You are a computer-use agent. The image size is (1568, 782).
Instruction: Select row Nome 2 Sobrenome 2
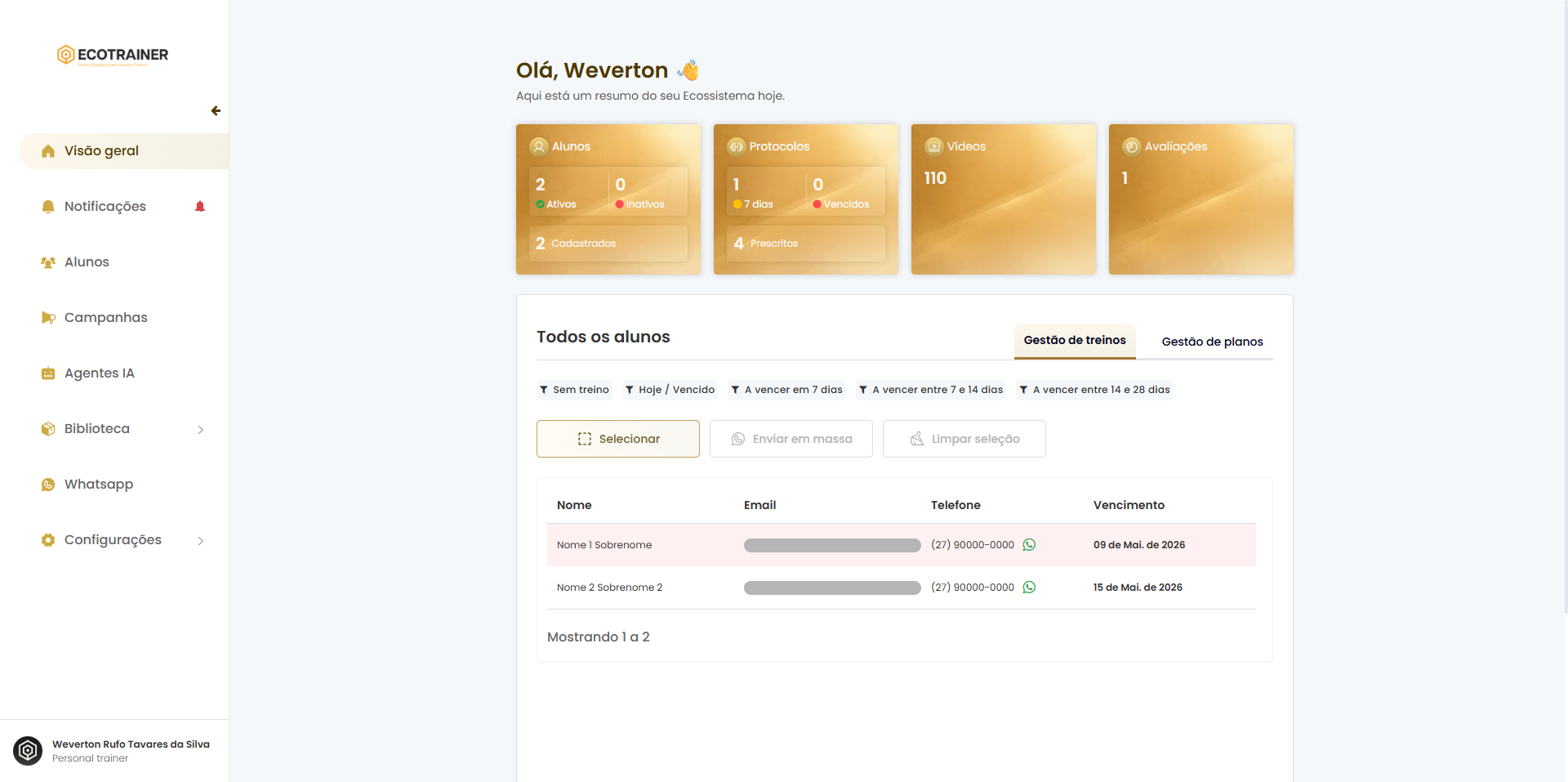(x=902, y=588)
